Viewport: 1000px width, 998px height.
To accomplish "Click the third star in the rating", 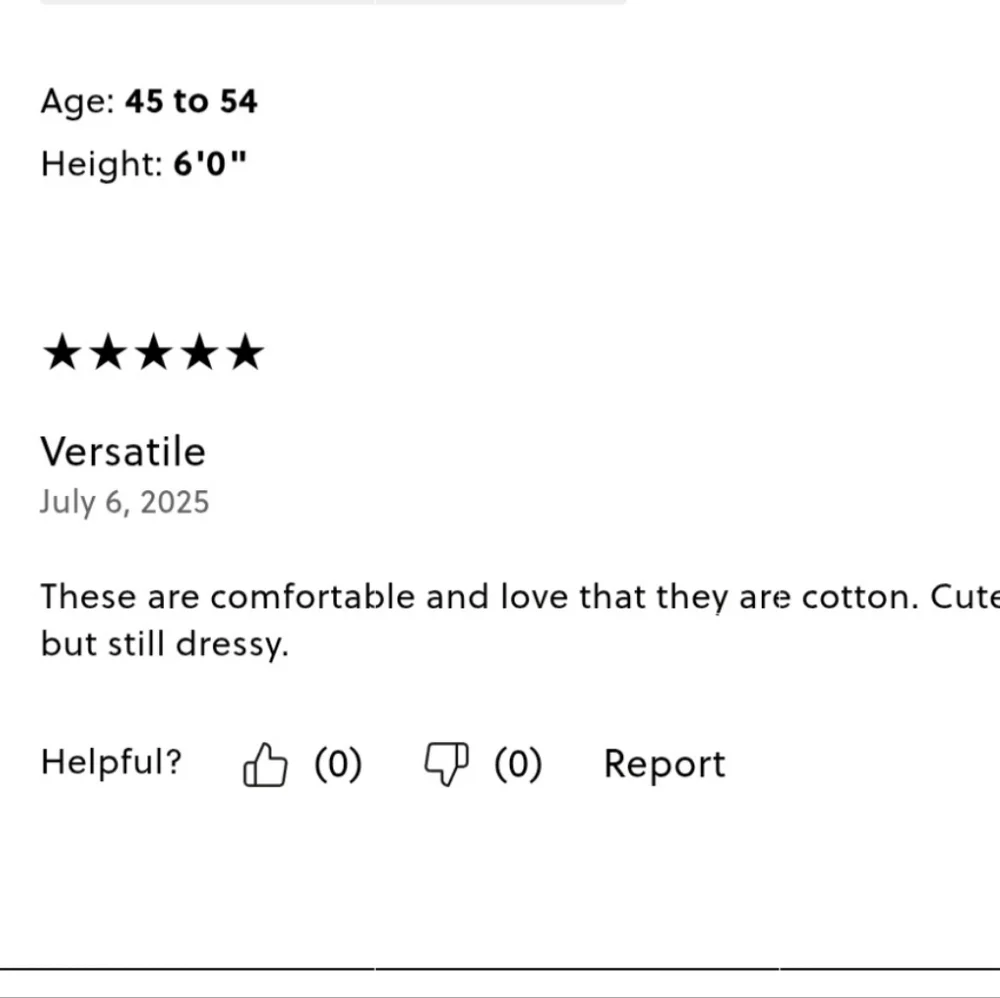I will (x=154, y=352).
